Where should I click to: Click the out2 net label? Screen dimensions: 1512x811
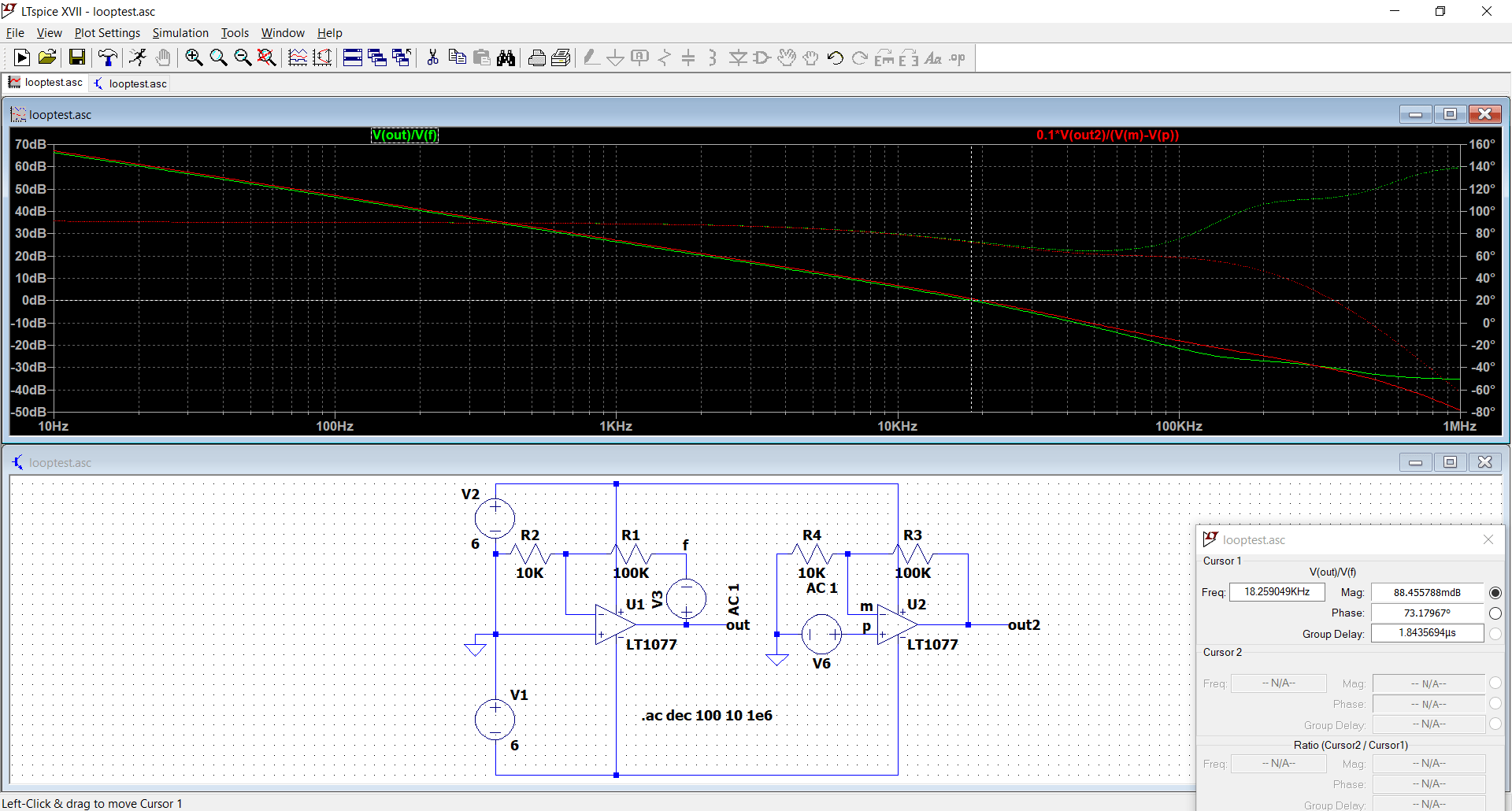(1024, 625)
